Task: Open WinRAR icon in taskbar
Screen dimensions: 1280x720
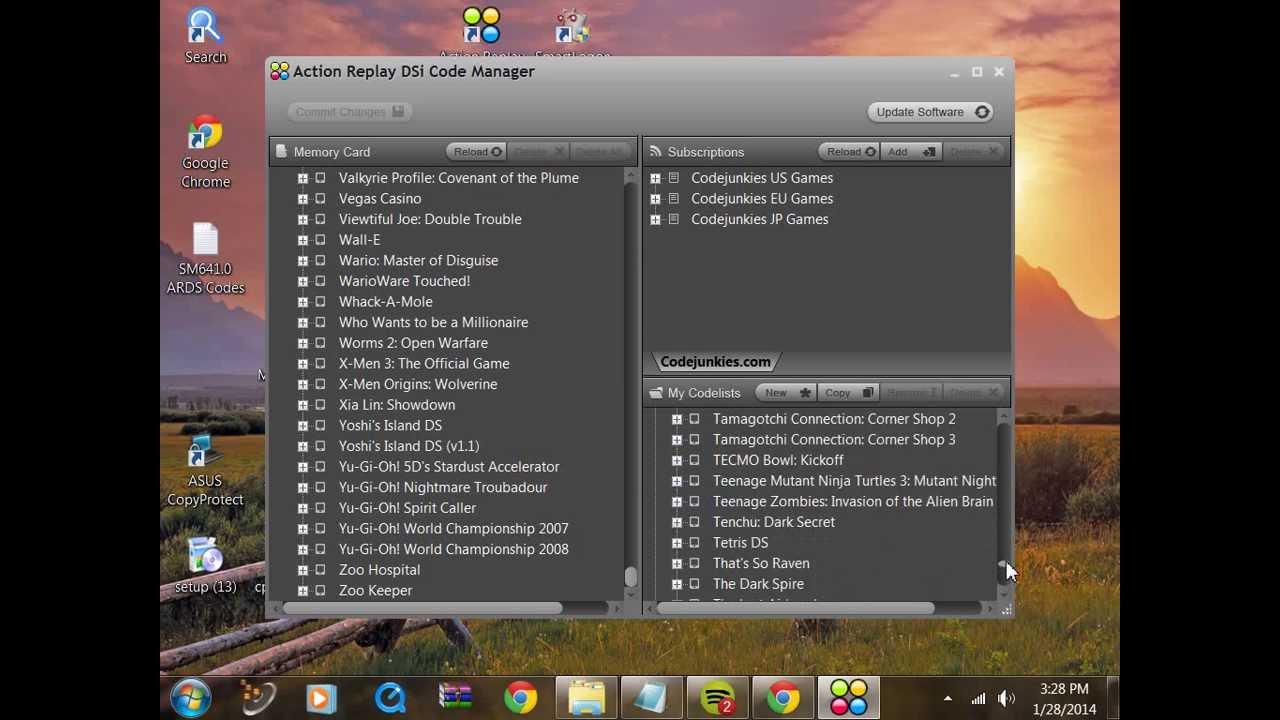Action: click(455, 698)
